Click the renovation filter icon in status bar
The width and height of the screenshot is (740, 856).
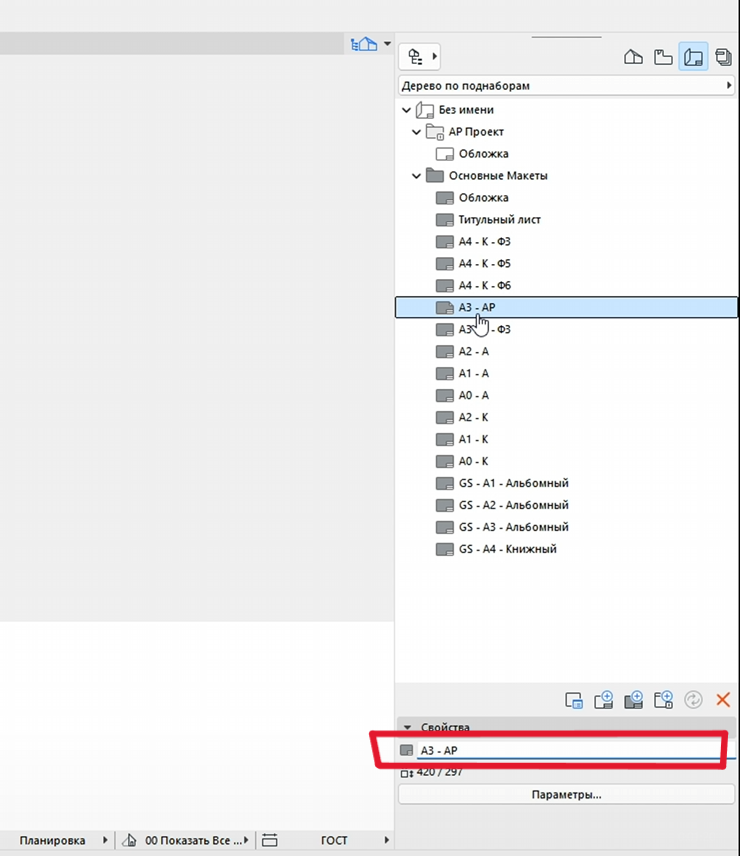129,840
